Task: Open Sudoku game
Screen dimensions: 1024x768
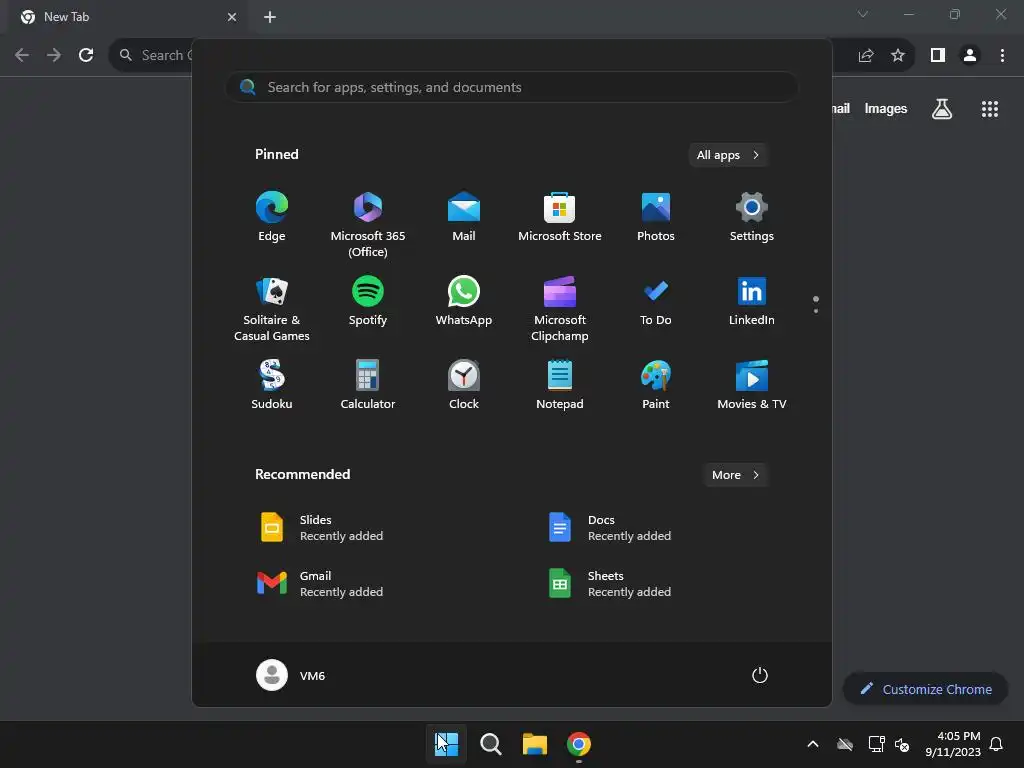Action: 272,385
